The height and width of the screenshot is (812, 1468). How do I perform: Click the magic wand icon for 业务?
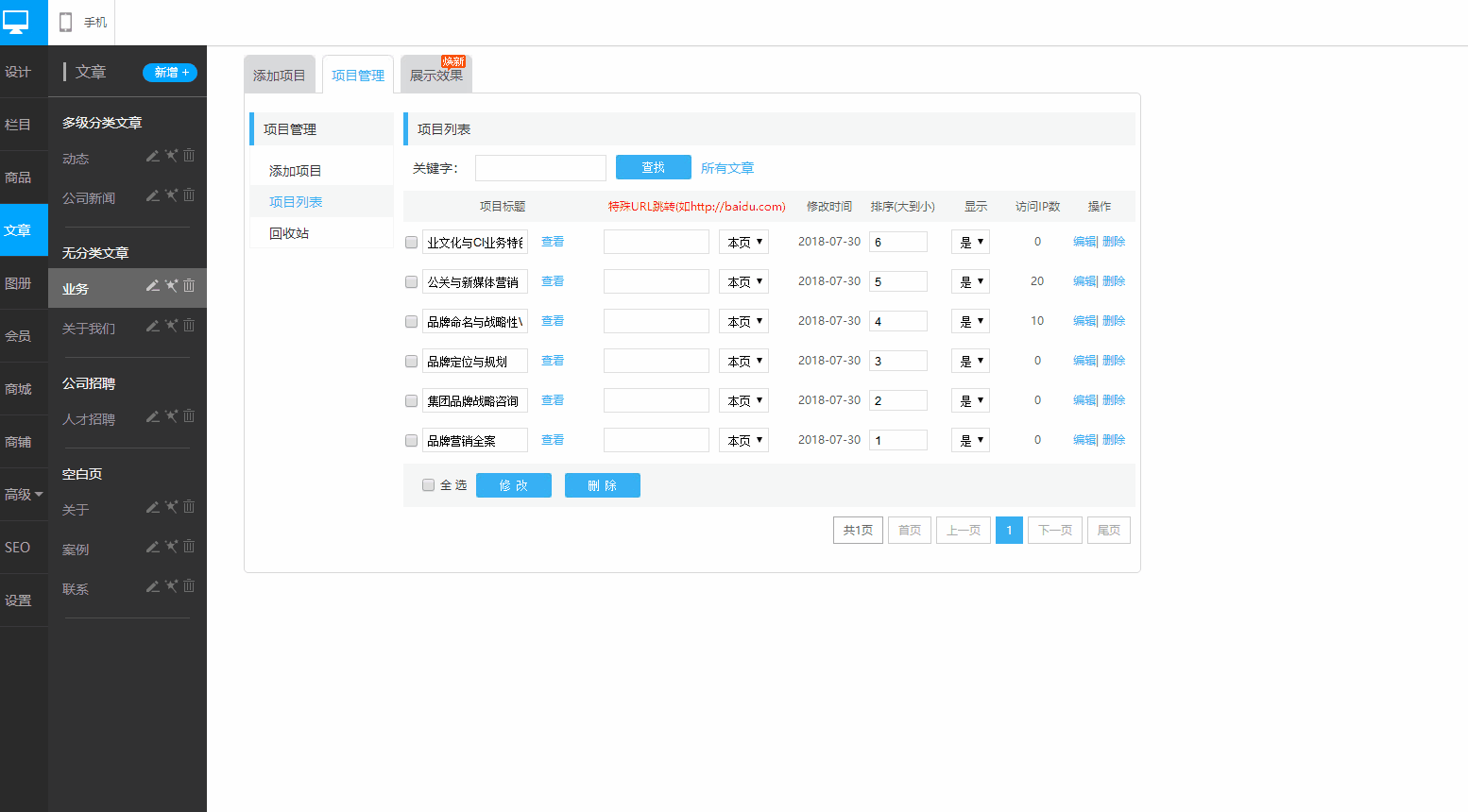tap(171, 286)
